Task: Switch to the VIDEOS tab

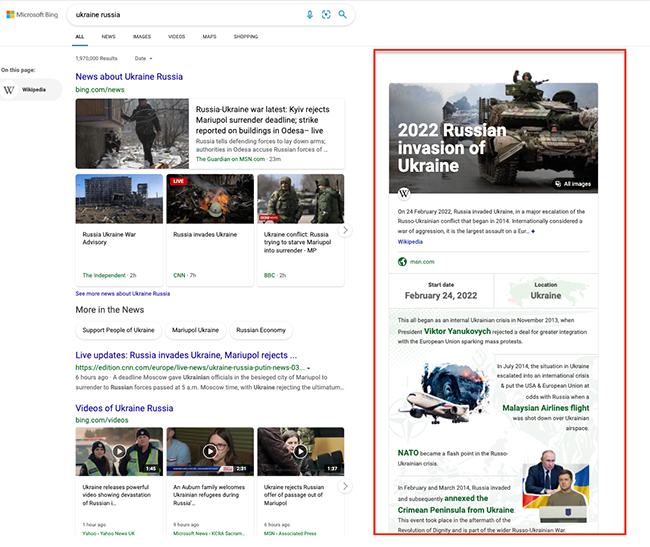Action: (177, 36)
